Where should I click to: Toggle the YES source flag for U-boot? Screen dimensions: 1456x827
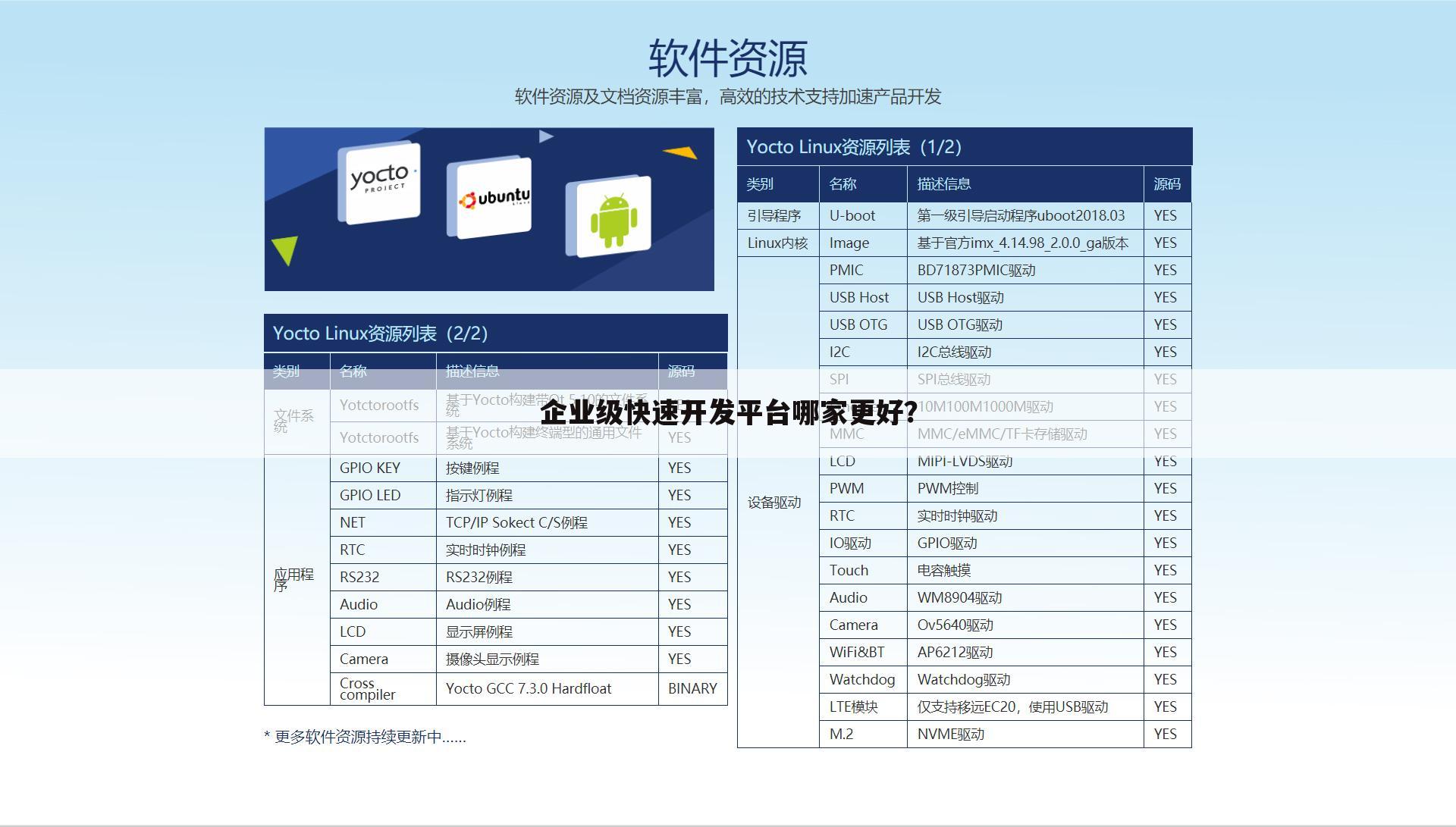coord(1165,215)
